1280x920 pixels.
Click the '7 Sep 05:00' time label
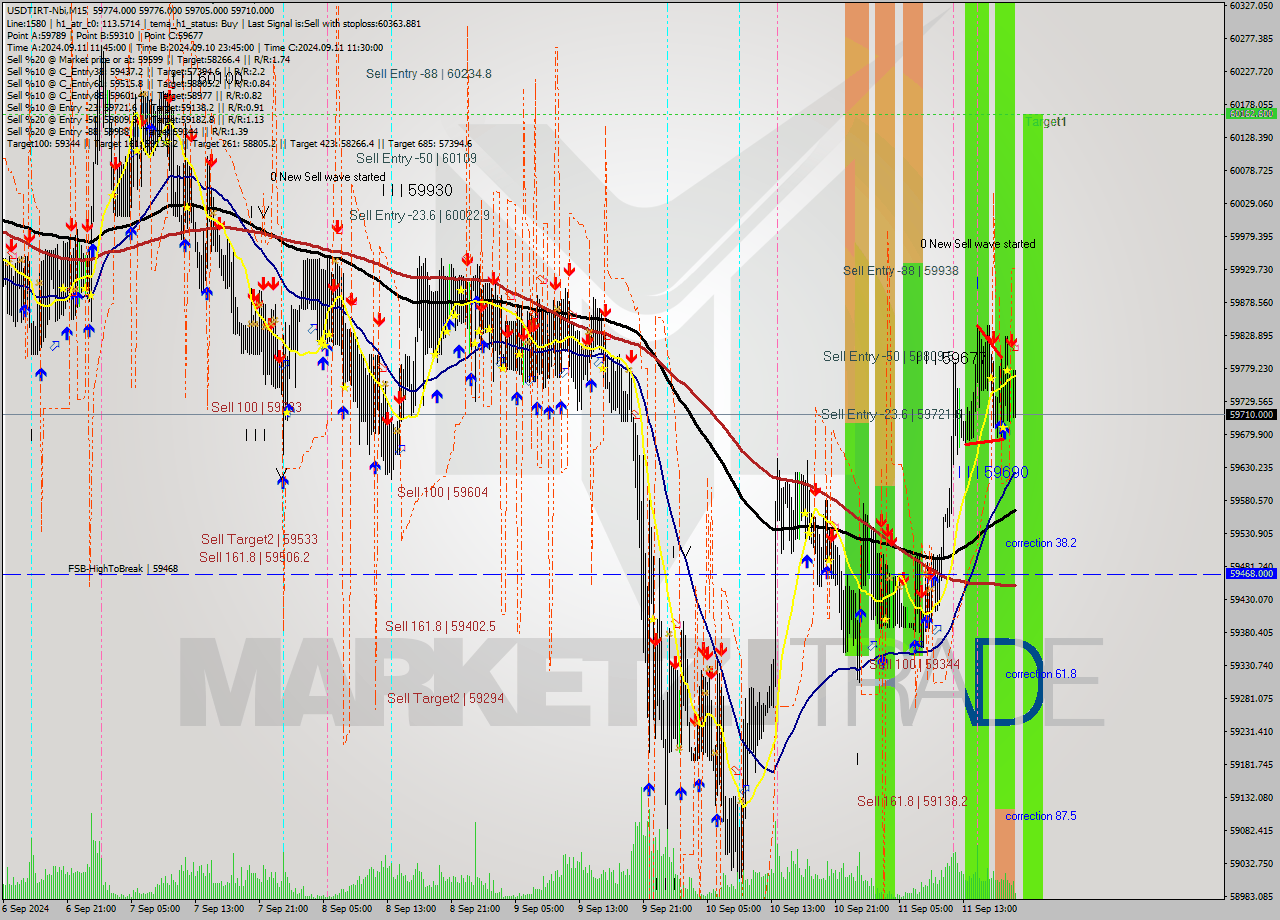coord(154,908)
